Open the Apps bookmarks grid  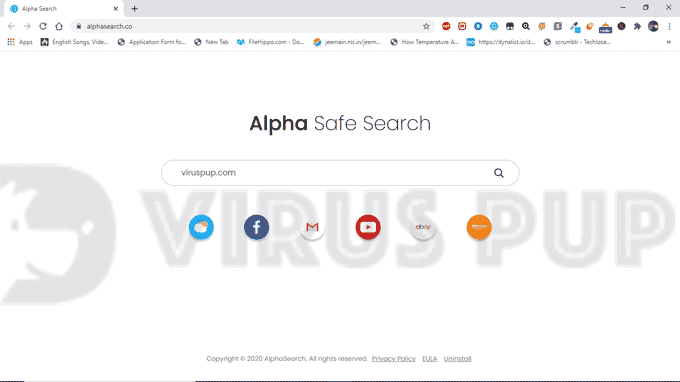pos(20,42)
